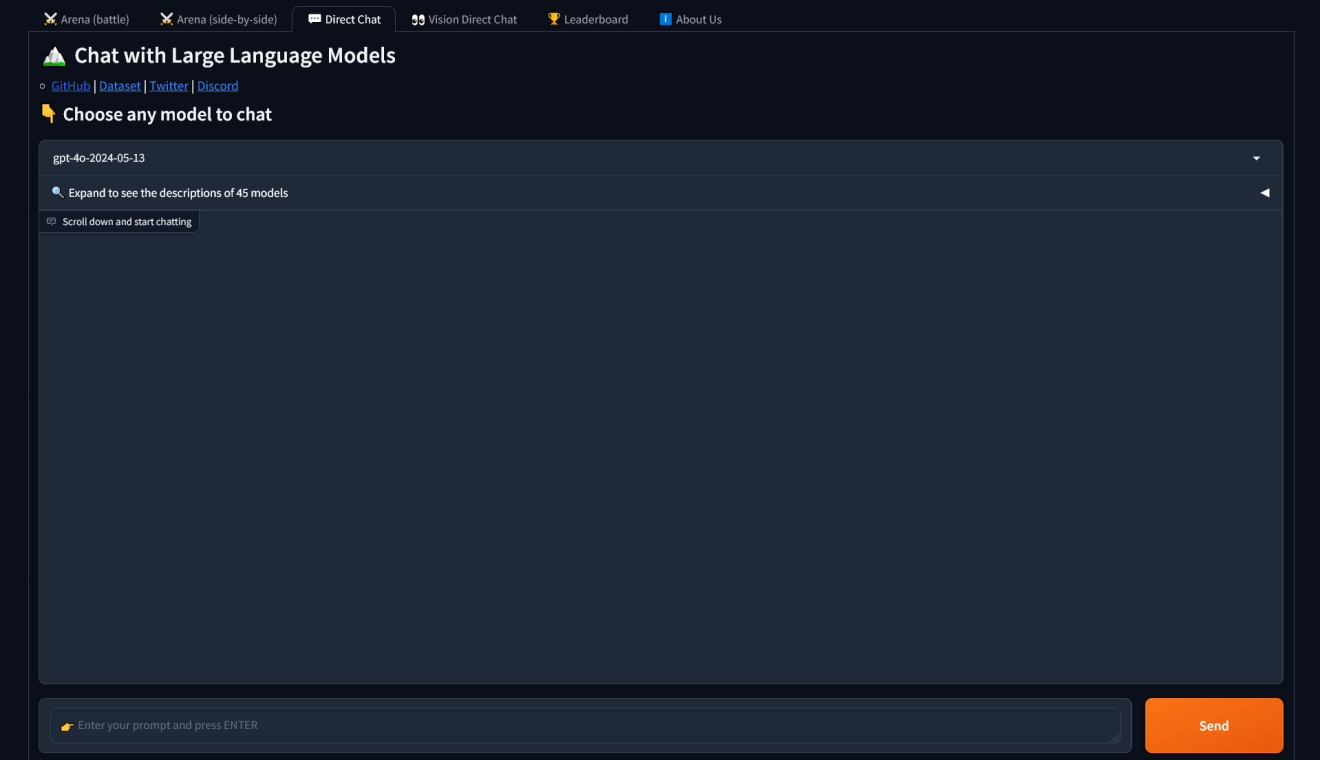This screenshot has height=760, width=1320.
Task: Click the speech balloon icon on the chatting hint
Action: click(51, 221)
